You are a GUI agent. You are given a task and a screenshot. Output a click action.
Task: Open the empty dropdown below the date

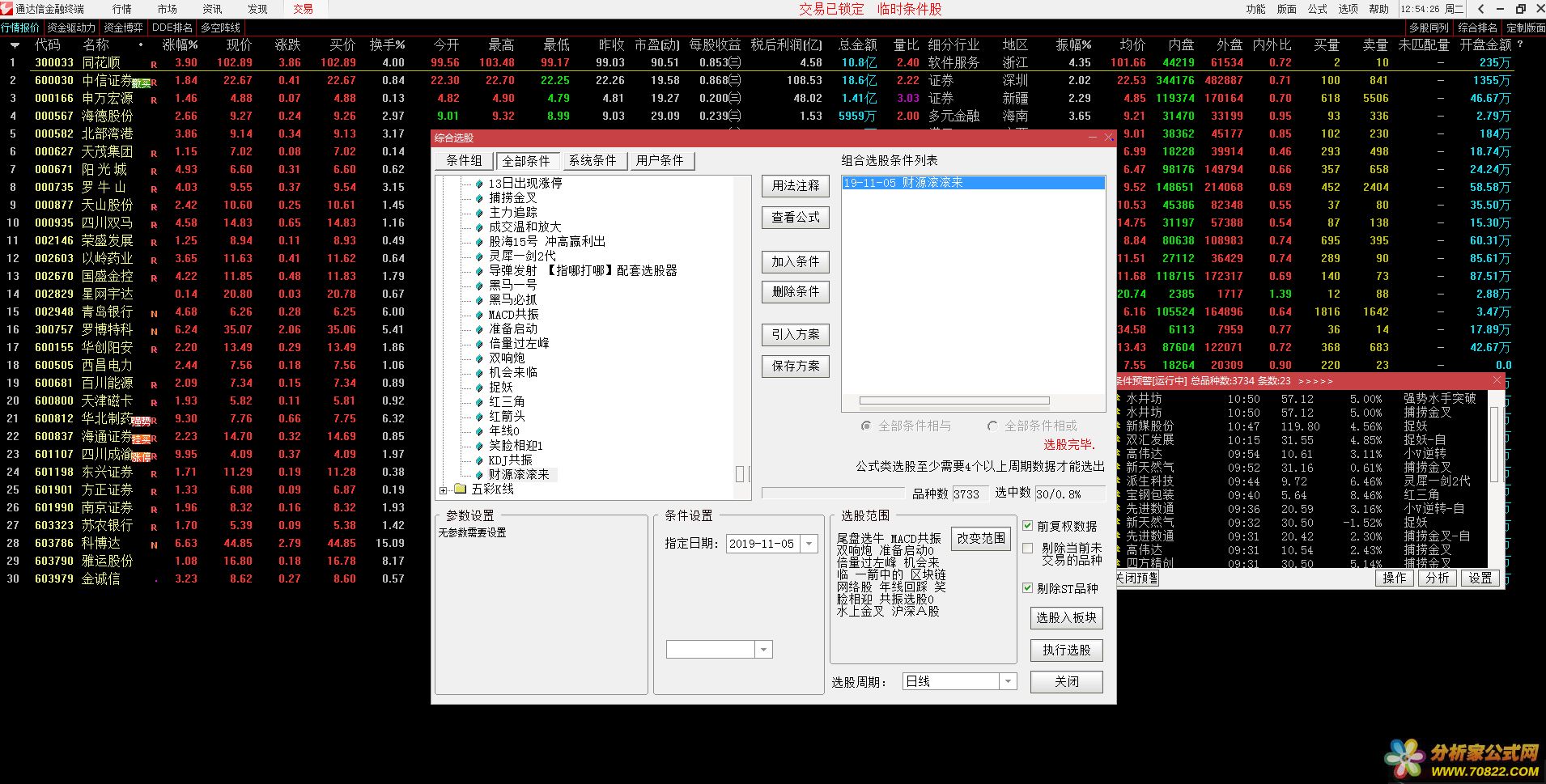(764, 649)
